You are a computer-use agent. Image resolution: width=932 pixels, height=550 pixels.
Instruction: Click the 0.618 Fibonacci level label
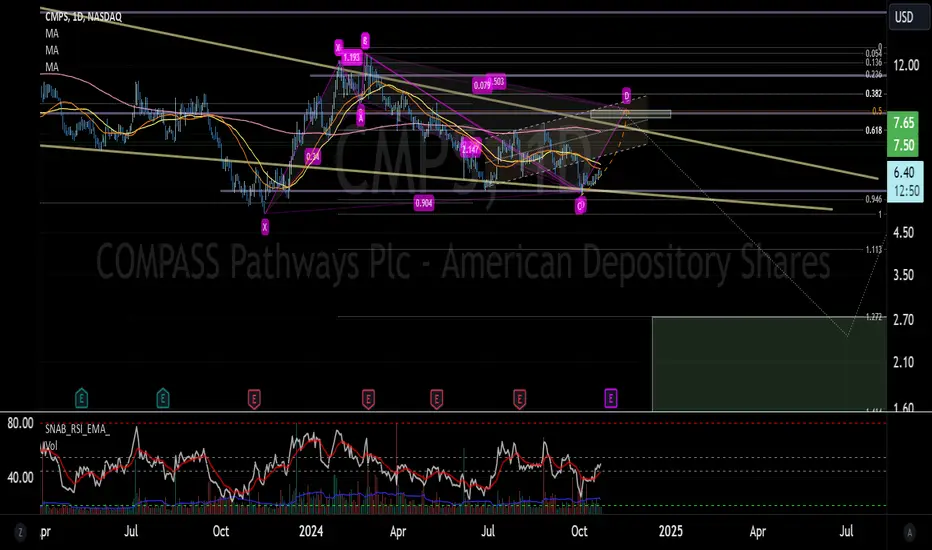[873, 130]
